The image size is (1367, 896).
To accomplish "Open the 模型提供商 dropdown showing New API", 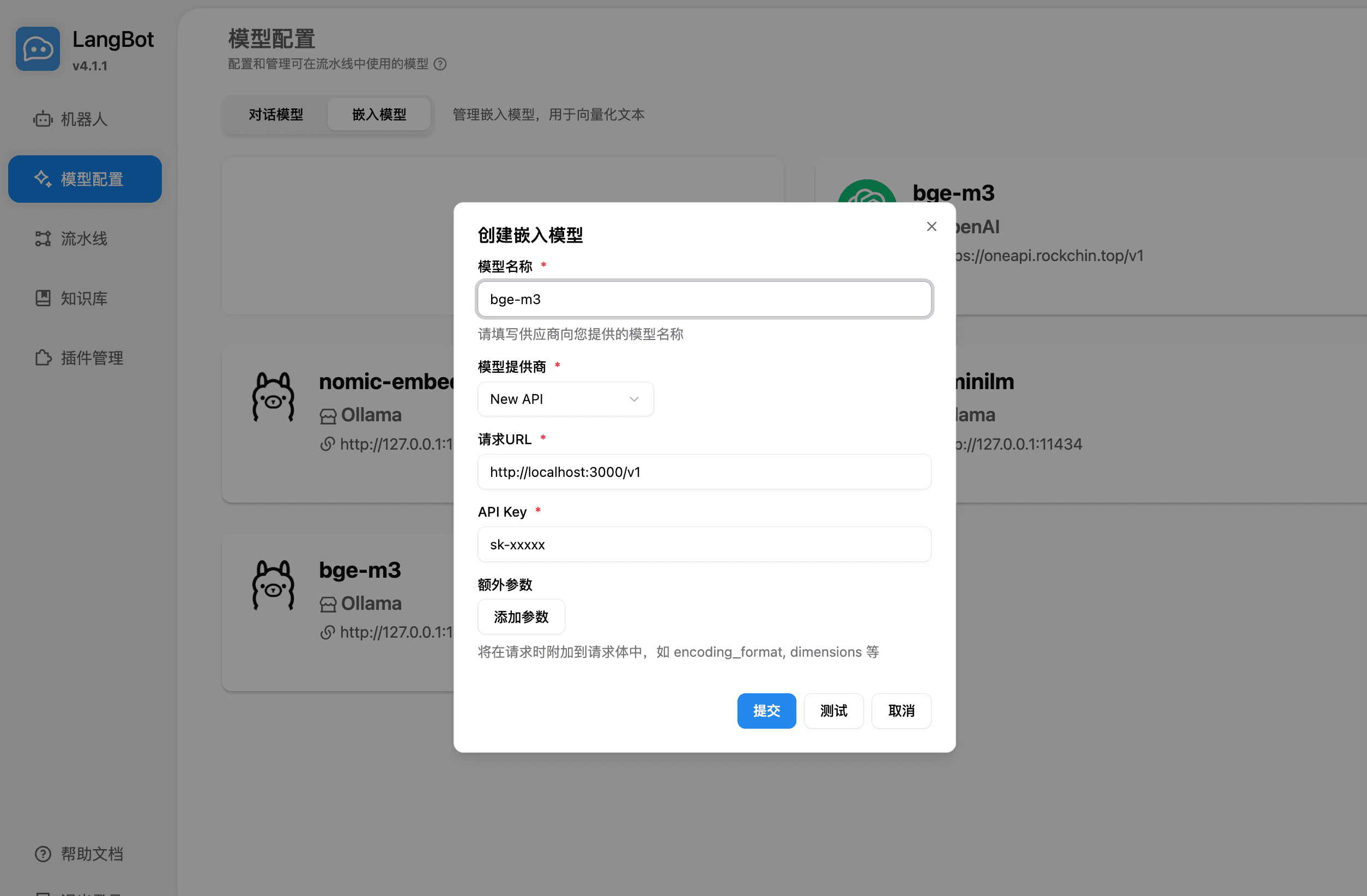I will point(565,398).
